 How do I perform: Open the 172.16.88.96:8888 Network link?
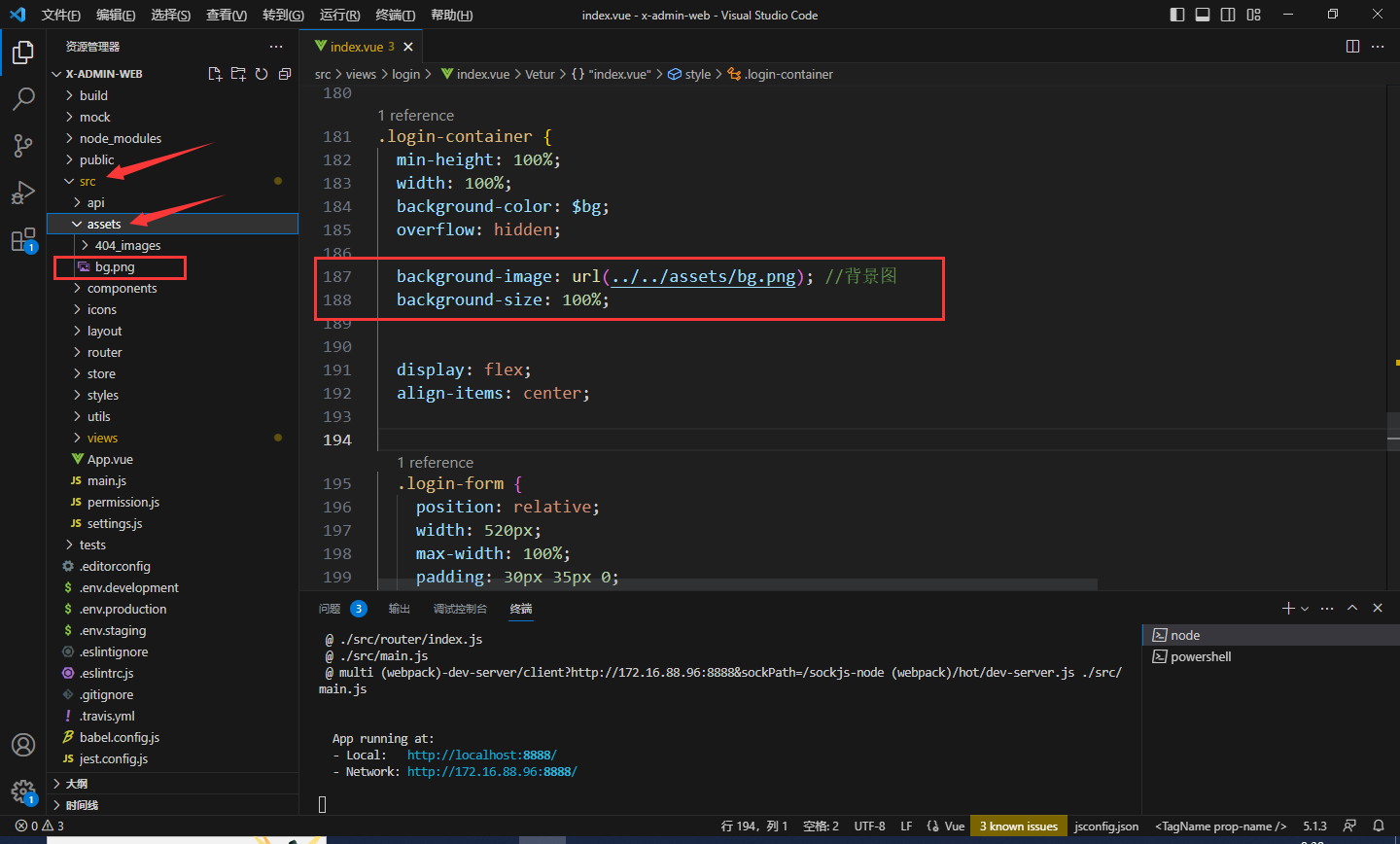click(492, 771)
